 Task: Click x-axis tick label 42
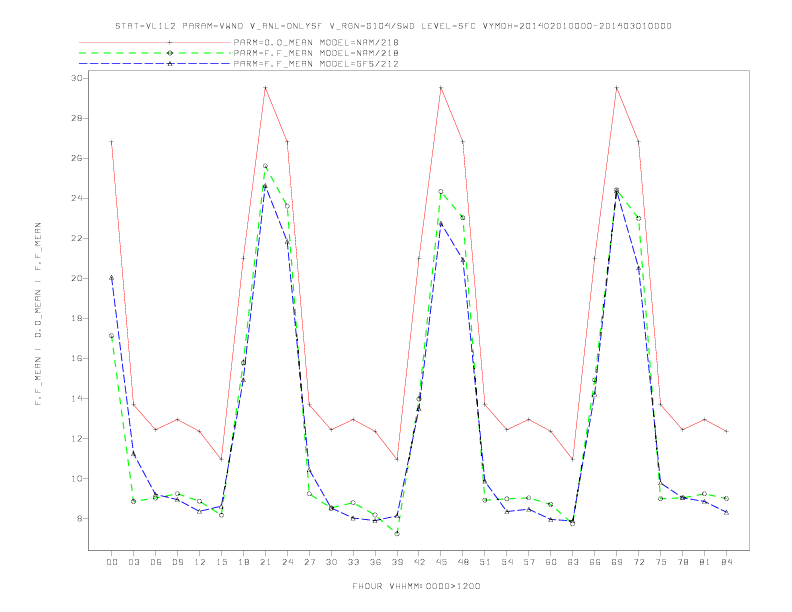[x=419, y=562]
